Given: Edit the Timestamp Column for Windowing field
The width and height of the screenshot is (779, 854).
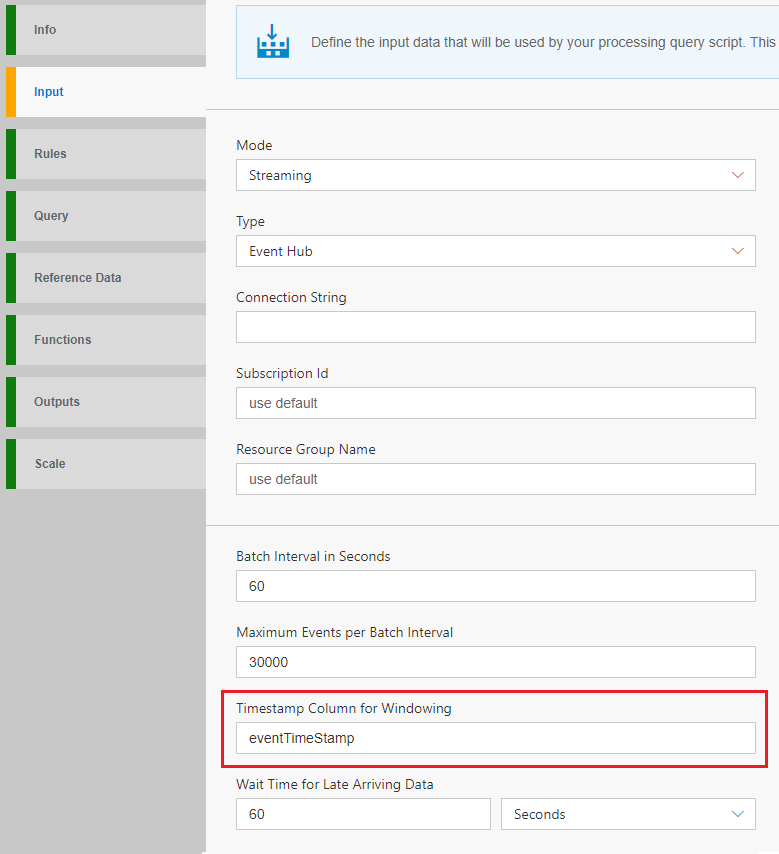Looking at the screenshot, I should (x=495, y=738).
